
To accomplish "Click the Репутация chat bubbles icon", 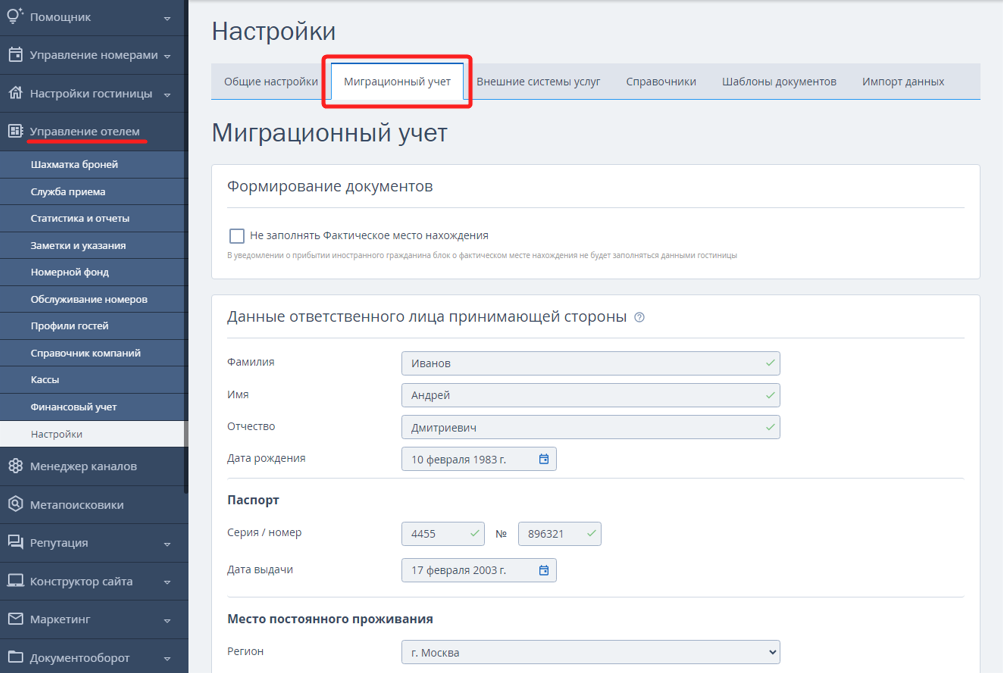I will [15, 542].
